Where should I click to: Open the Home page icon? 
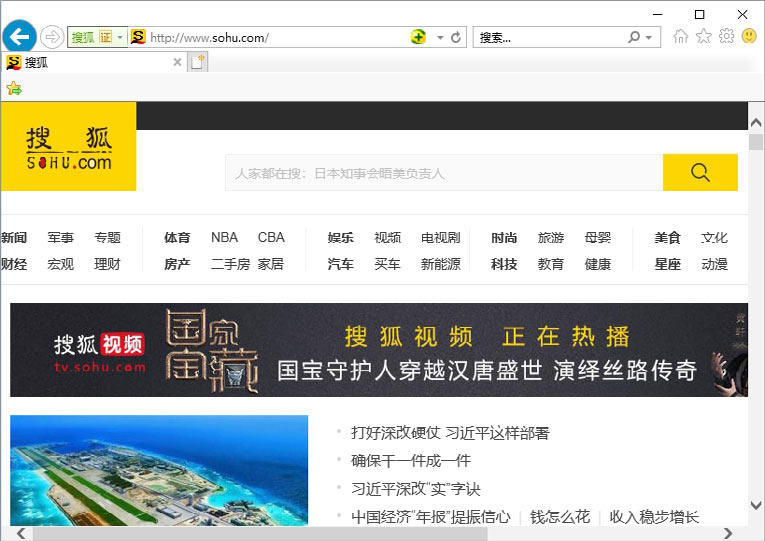click(x=681, y=37)
